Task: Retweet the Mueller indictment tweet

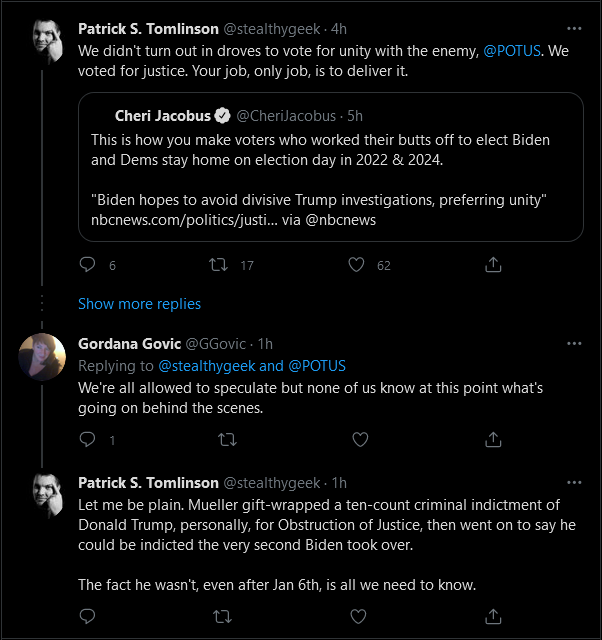Action: coord(223,616)
